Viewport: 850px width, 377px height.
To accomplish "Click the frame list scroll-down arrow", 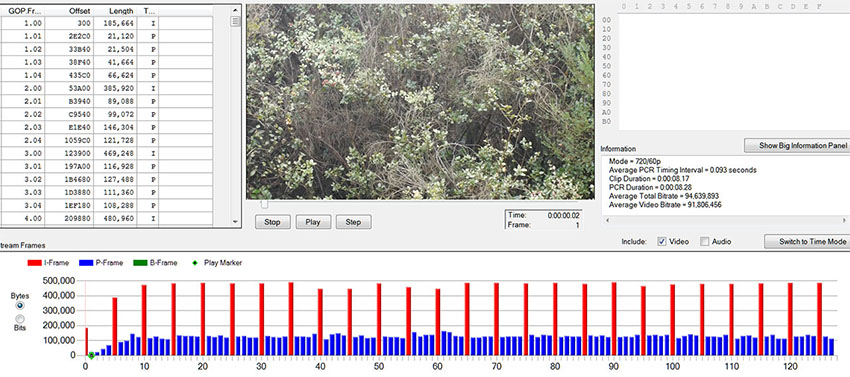I will click(235, 221).
